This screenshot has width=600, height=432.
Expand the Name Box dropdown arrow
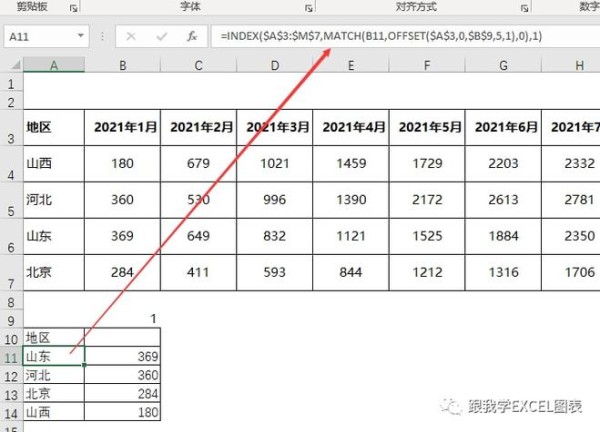[80, 36]
